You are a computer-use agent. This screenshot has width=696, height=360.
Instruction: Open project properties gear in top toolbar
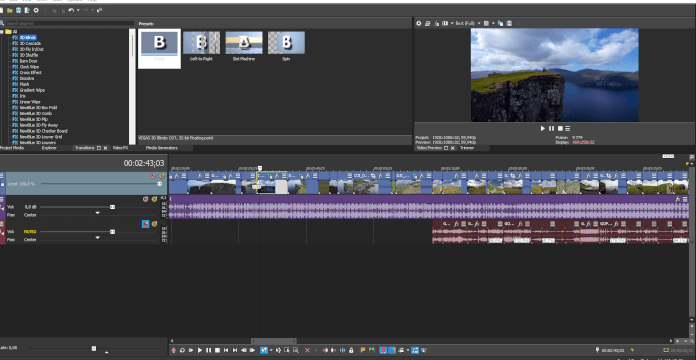36,10
